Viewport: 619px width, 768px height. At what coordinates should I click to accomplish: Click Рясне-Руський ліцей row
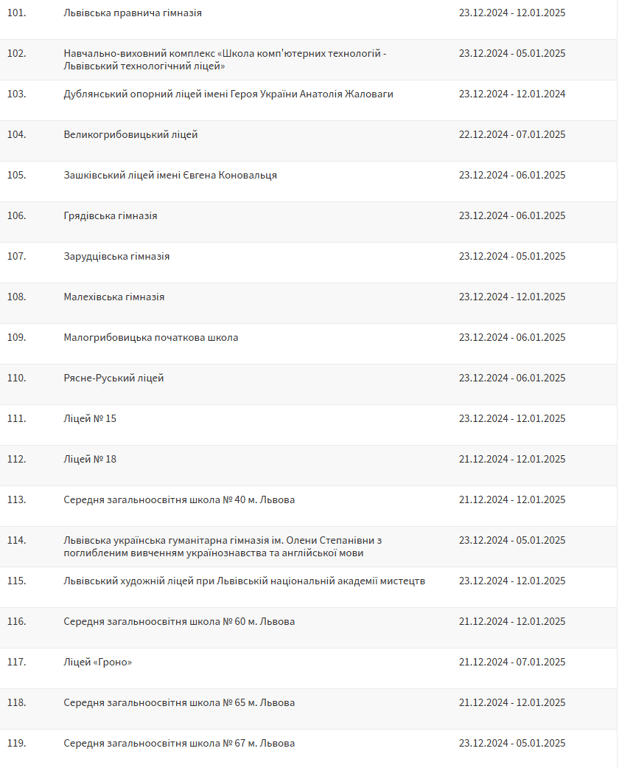[113, 378]
